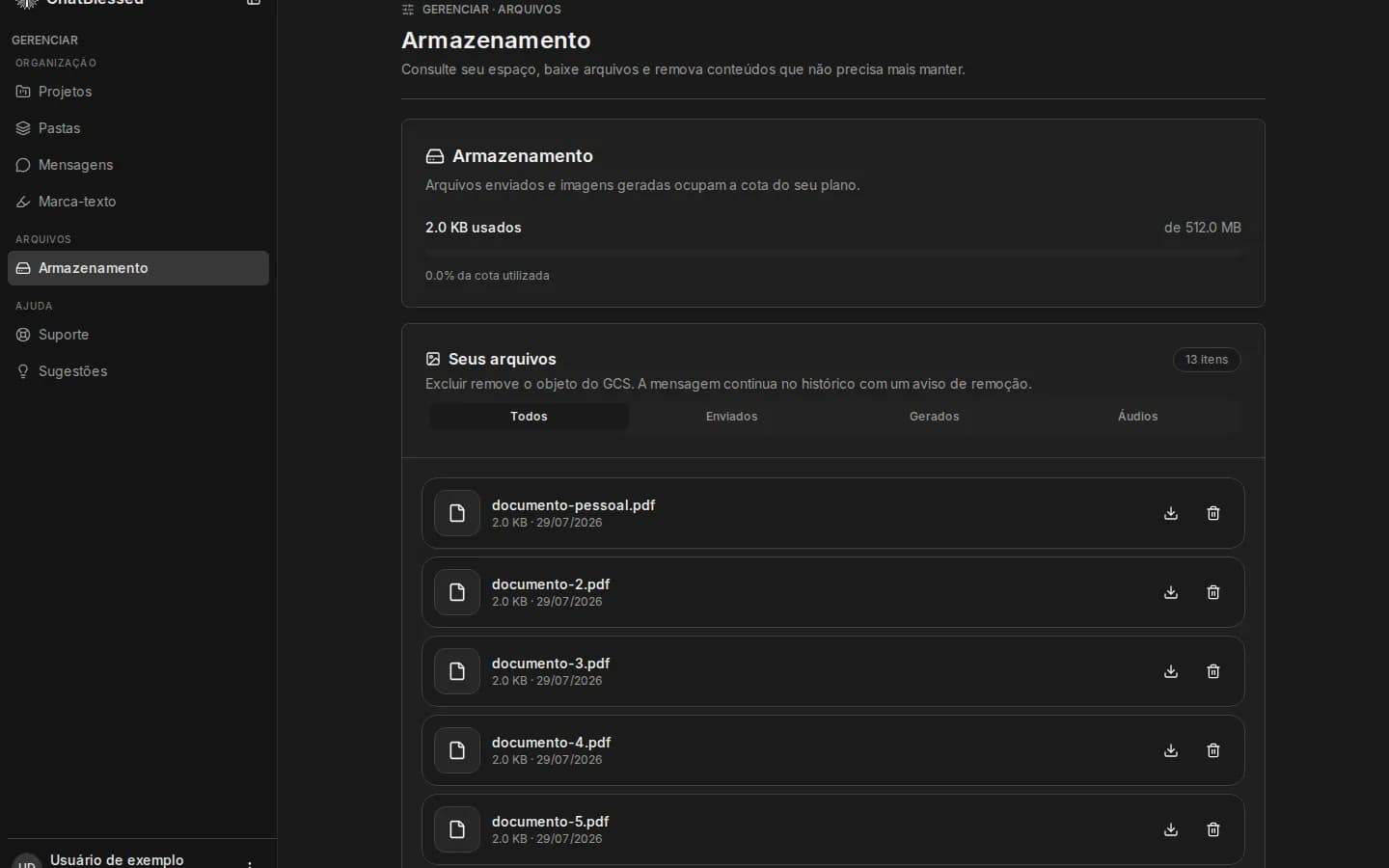Click GERENCIAR · ARQUIVOS breadcrumb
This screenshot has height=868, width=1389.
(x=491, y=10)
